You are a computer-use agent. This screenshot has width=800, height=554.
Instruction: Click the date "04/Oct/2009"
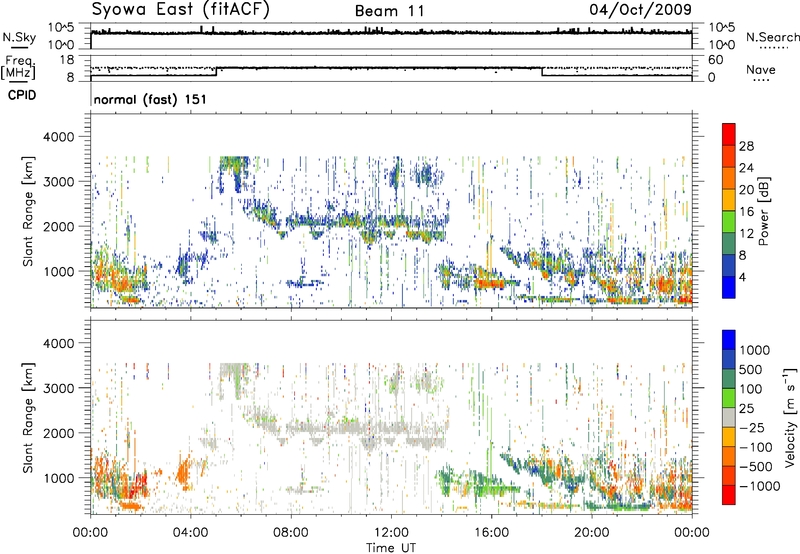(x=641, y=10)
